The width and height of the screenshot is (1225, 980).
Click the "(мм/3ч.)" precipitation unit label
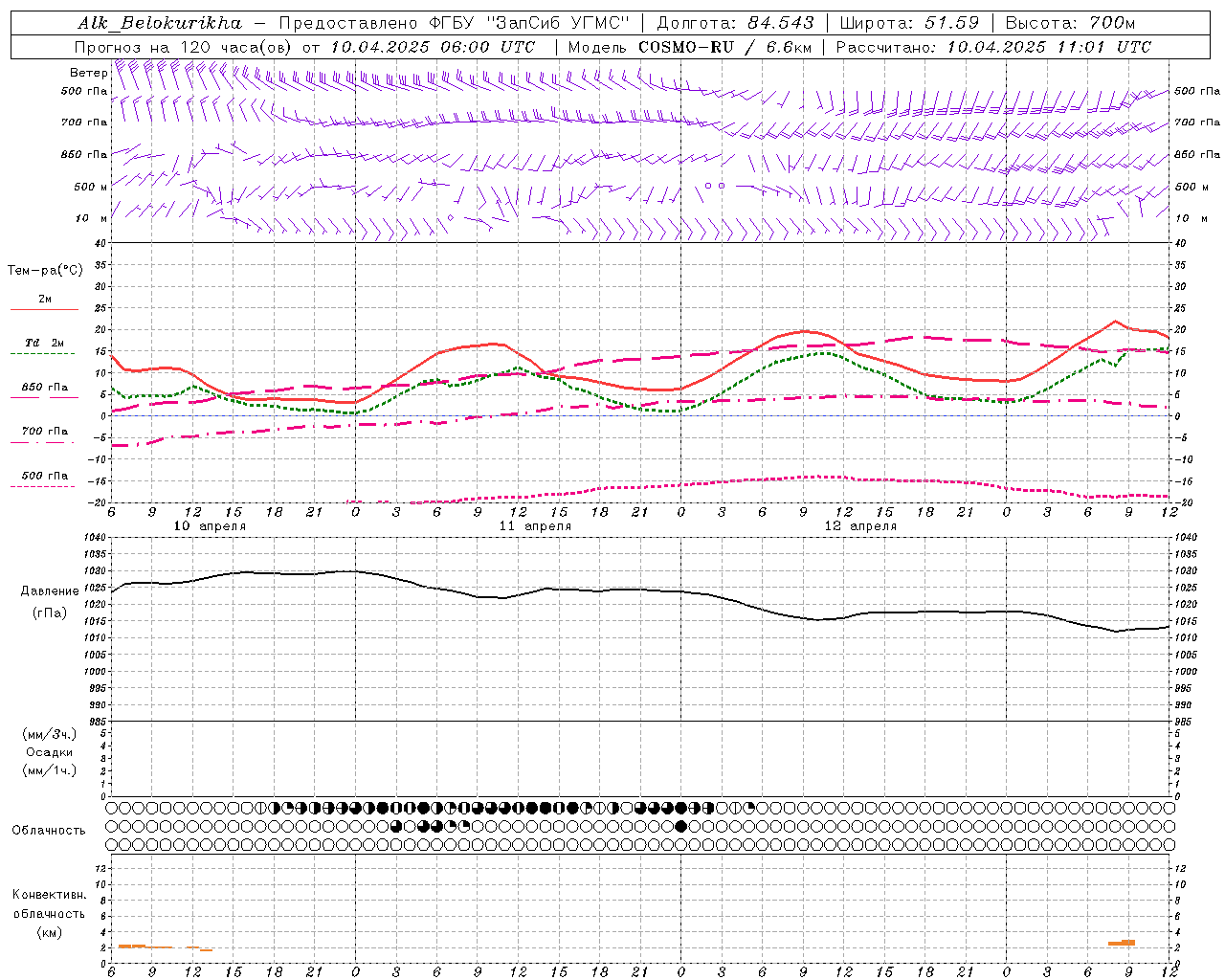coord(50,734)
